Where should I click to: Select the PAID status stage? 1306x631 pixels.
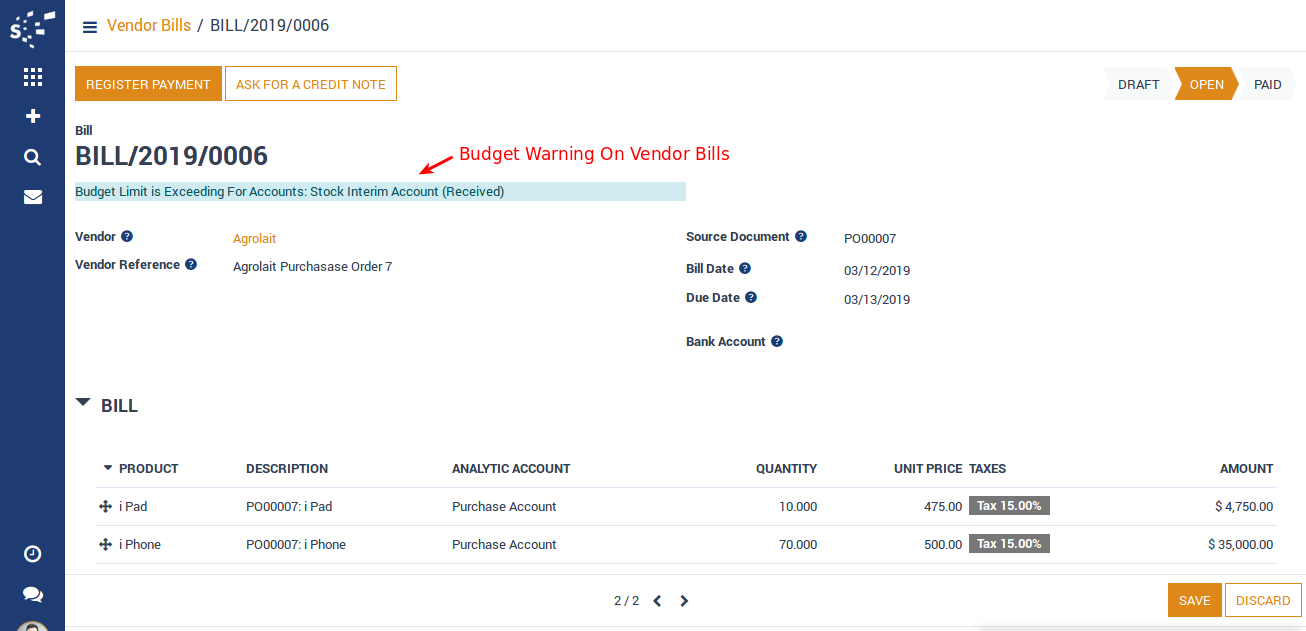coord(1267,85)
